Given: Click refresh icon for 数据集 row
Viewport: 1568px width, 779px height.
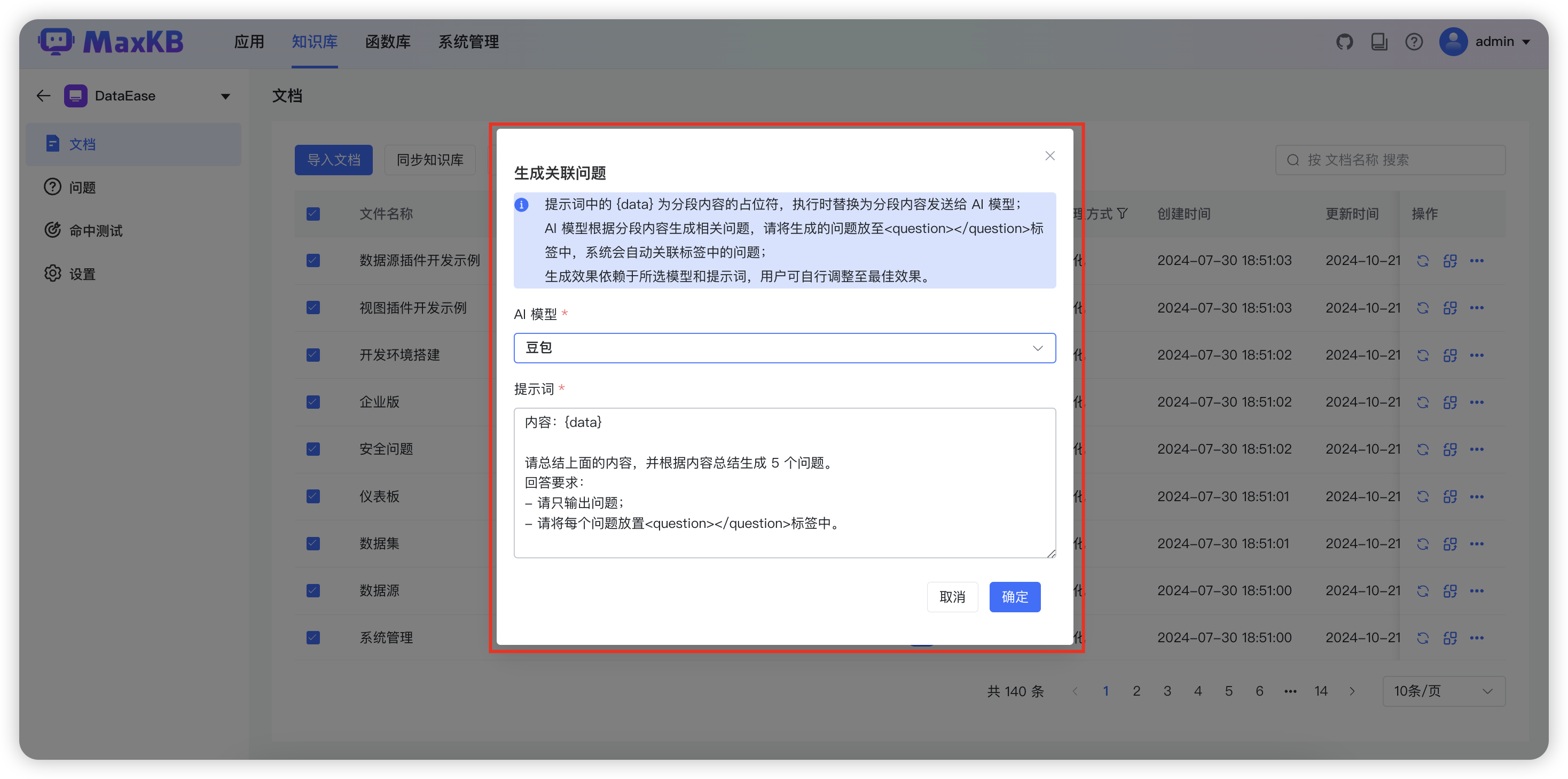Looking at the screenshot, I should tap(1423, 544).
